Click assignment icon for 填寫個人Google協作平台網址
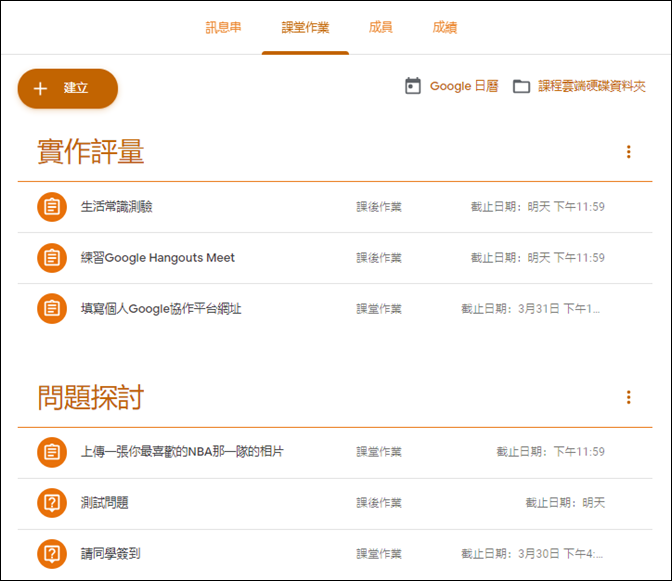 [52, 308]
